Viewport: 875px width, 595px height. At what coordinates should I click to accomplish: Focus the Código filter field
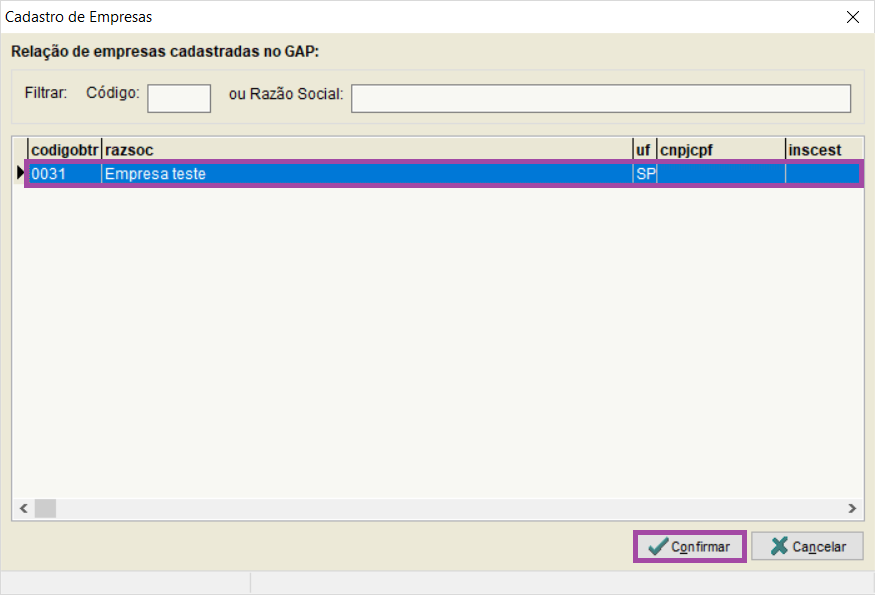tap(179, 98)
